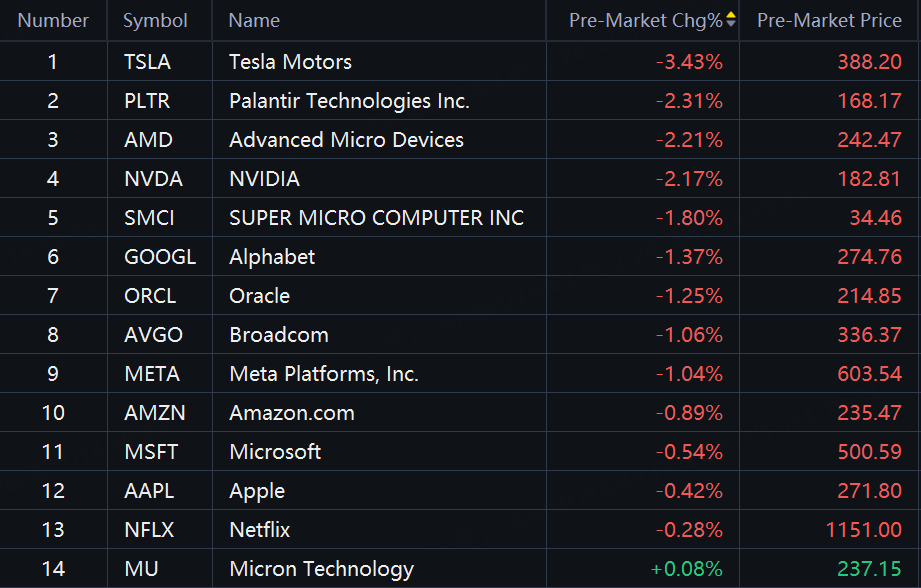921x588 pixels.
Task: Open the AMZN ticker symbol
Action: pos(153,413)
